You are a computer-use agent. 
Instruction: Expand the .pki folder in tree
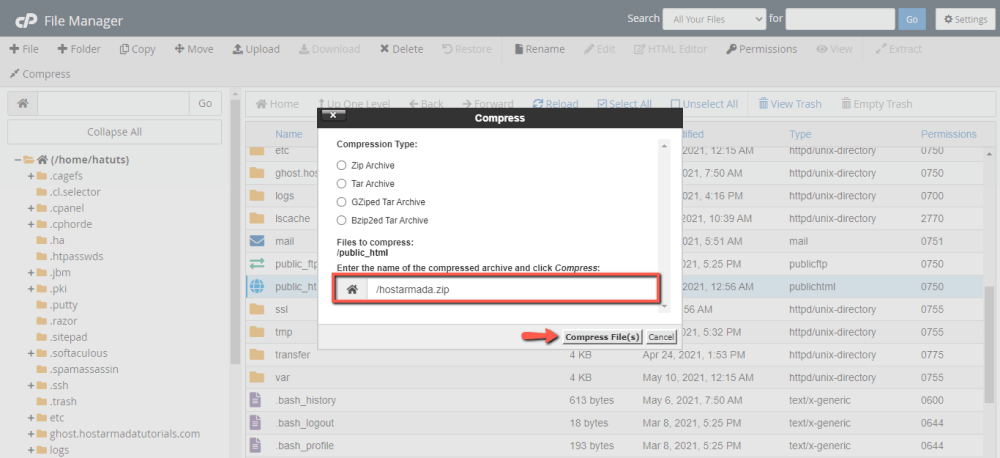coord(31,288)
